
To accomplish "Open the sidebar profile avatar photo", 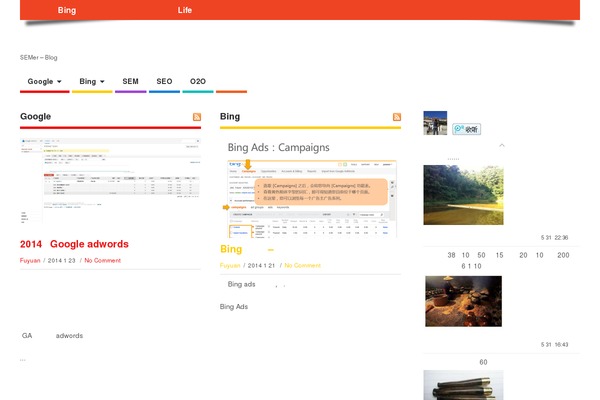I will (435, 123).
